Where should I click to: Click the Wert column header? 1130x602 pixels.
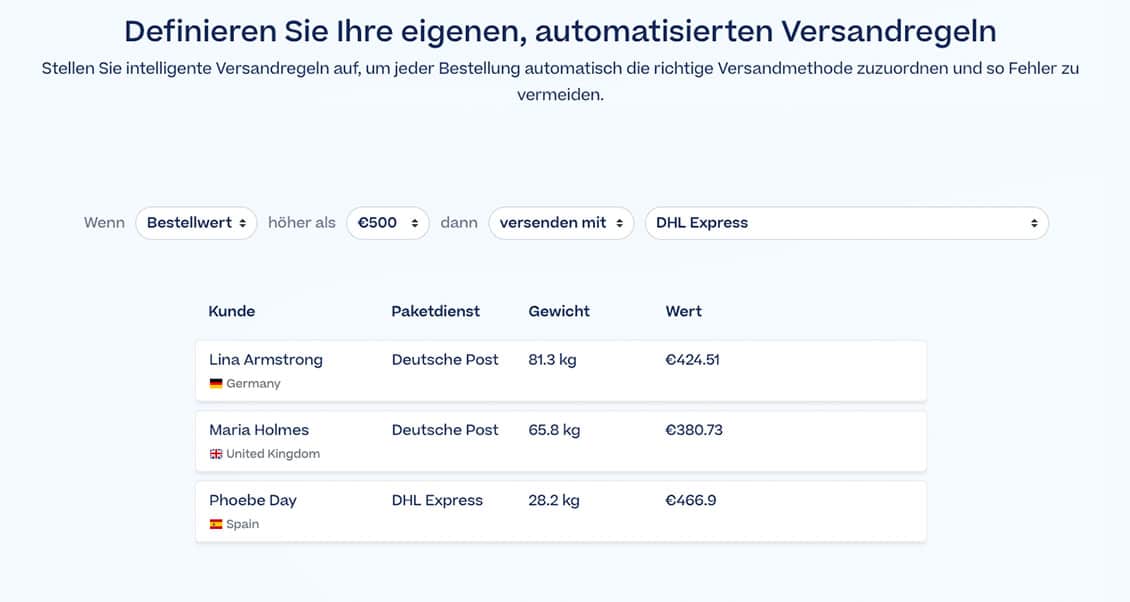click(x=684, y=311)
